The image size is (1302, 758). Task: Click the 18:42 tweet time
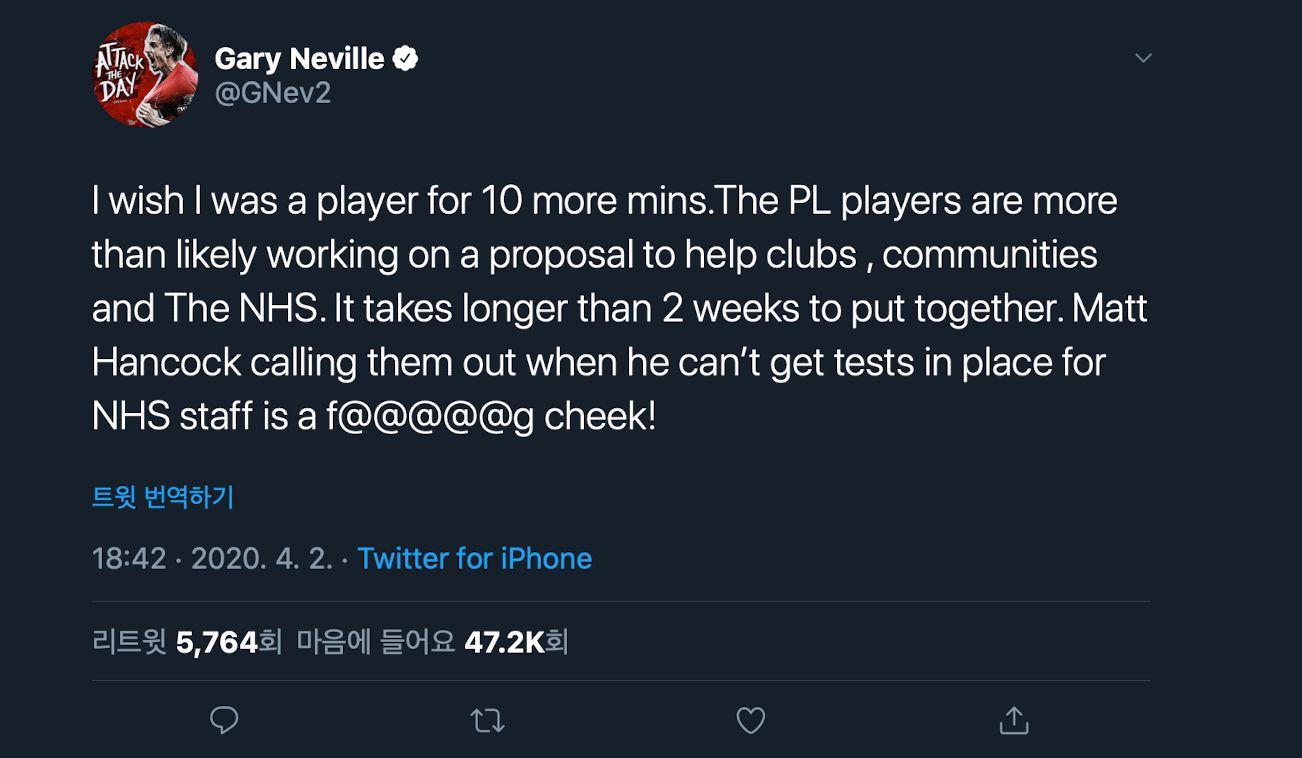(129, 558)
